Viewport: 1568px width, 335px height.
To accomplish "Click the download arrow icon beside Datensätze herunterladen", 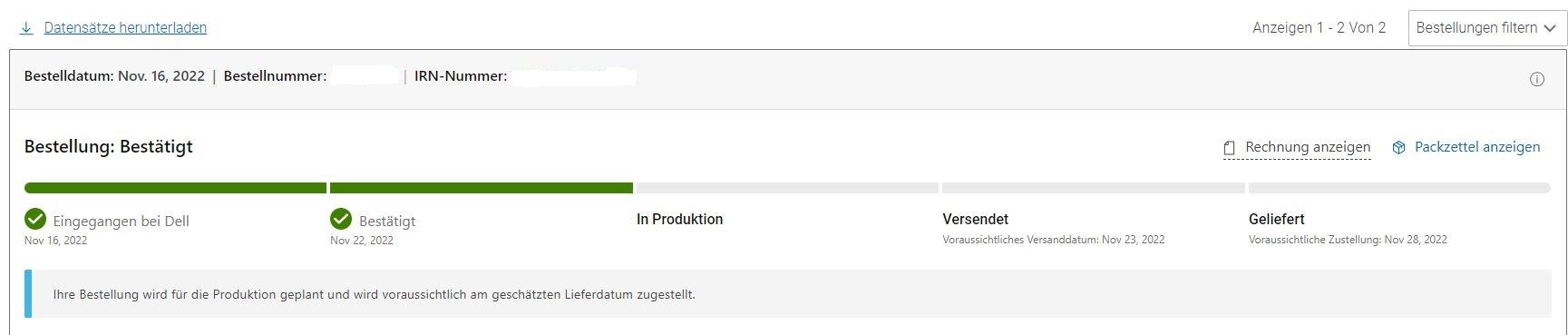I will click(26, 28).
